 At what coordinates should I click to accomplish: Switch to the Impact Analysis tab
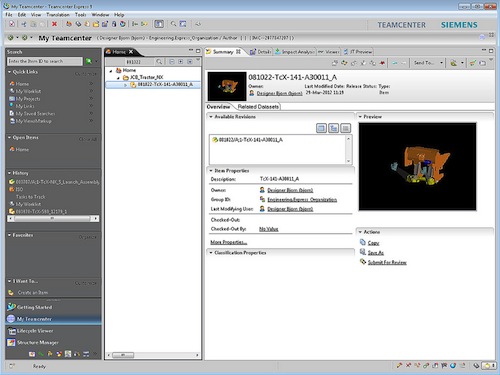(294, 52)
